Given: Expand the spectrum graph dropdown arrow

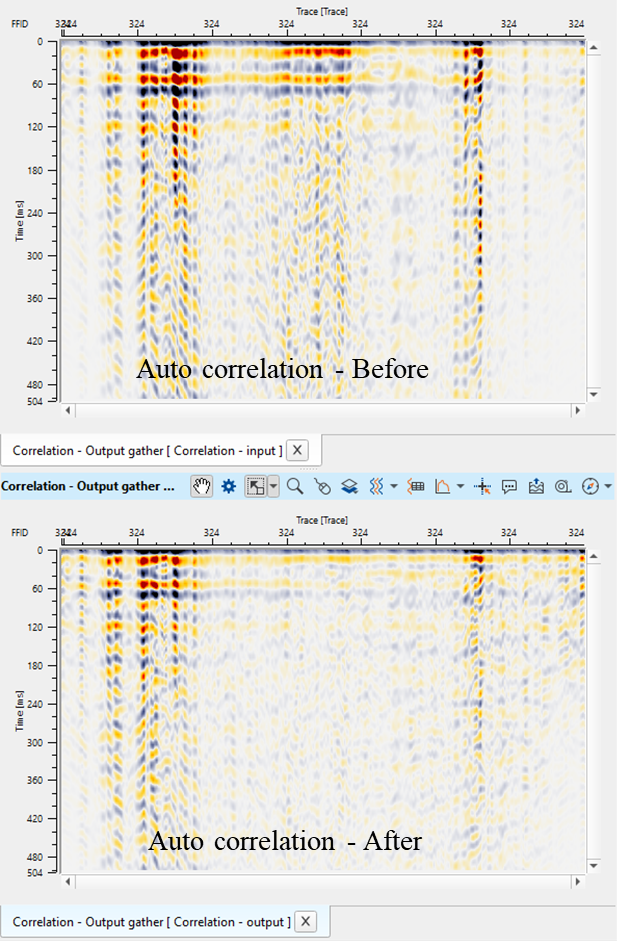Looking at the screenshot, I should point(460,486).
